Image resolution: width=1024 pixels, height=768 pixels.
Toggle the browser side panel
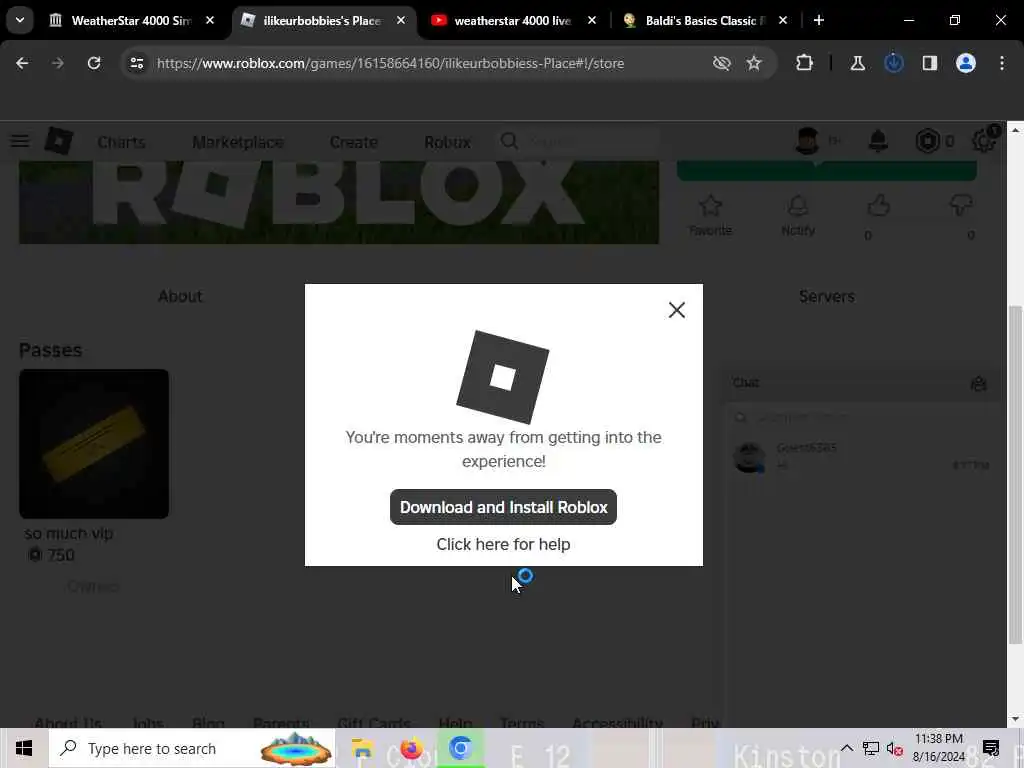[x=929, y=63]
